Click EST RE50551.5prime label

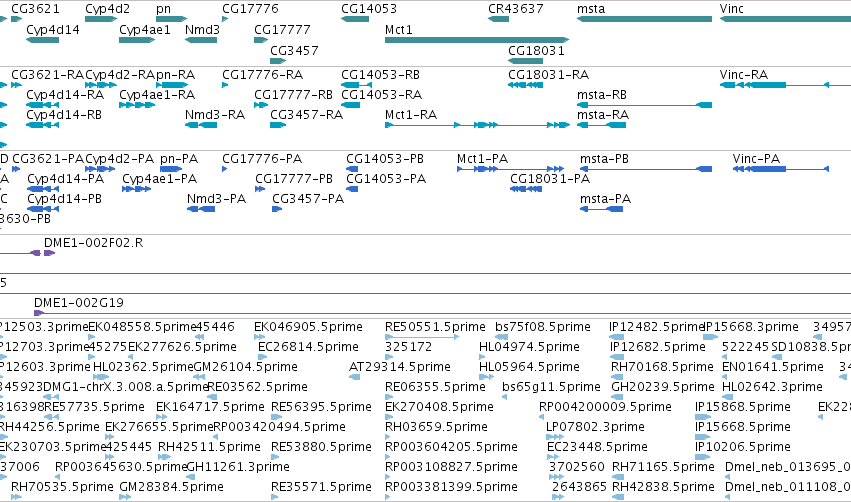[435, 327]
